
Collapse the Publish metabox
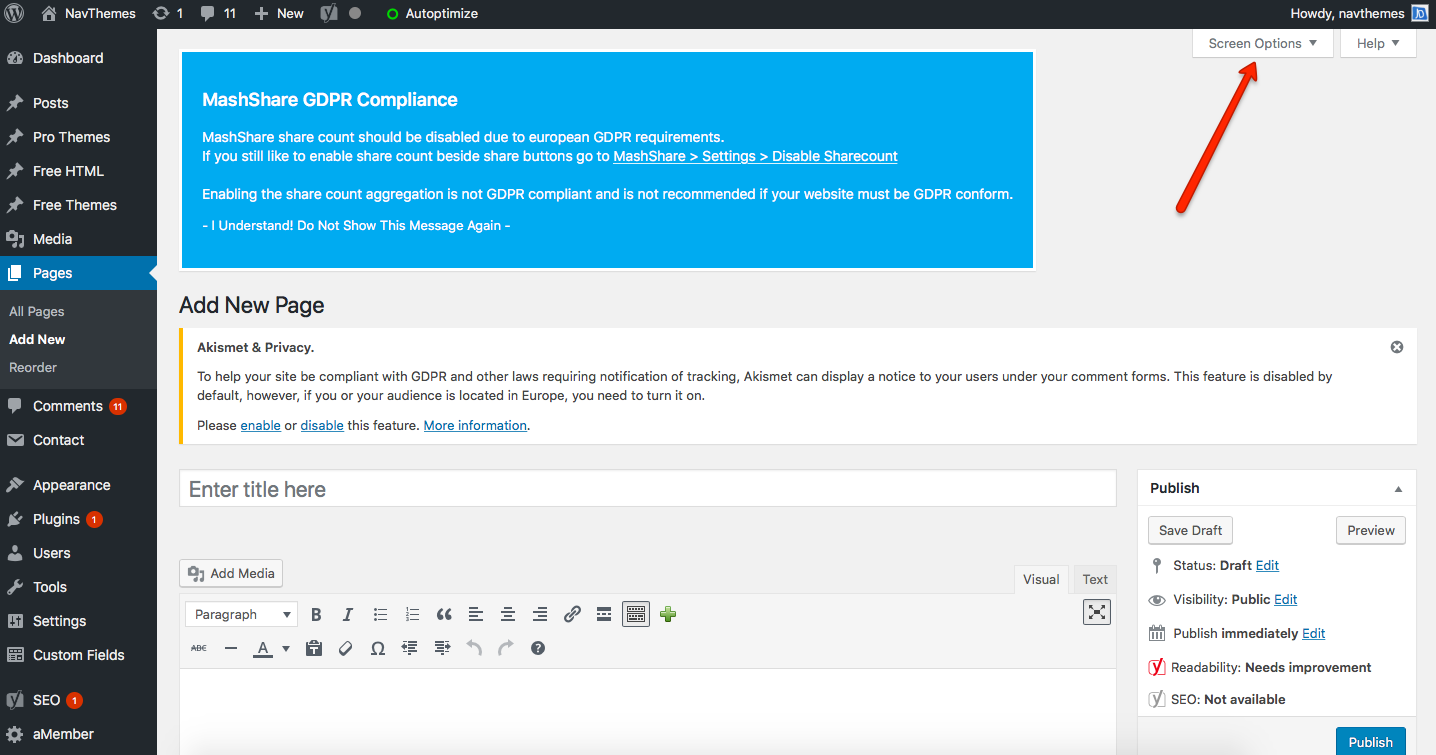pyautogui.click(x=1398, y=489)
